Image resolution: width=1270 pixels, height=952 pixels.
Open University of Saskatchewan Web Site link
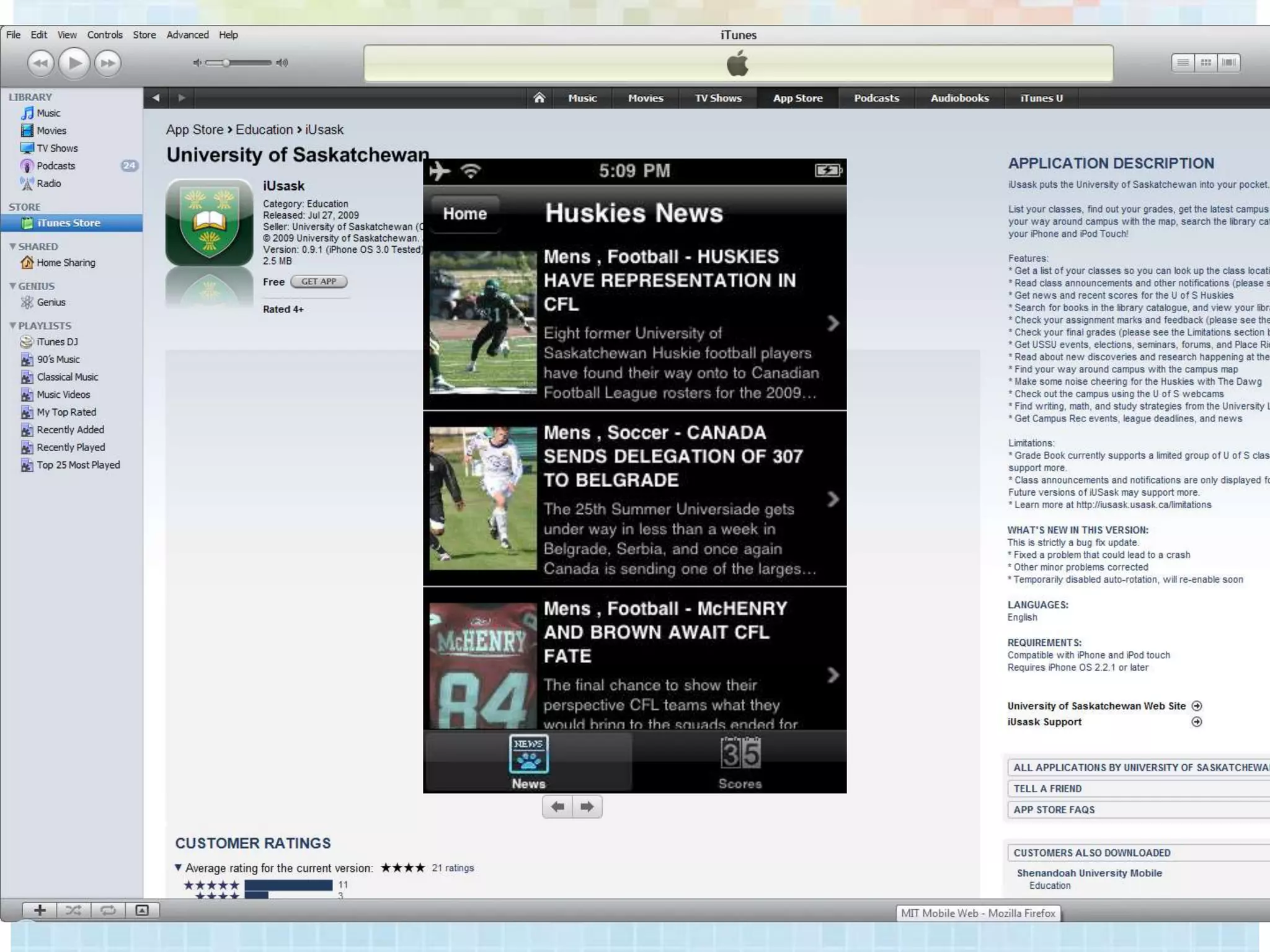click(1096, 706)
